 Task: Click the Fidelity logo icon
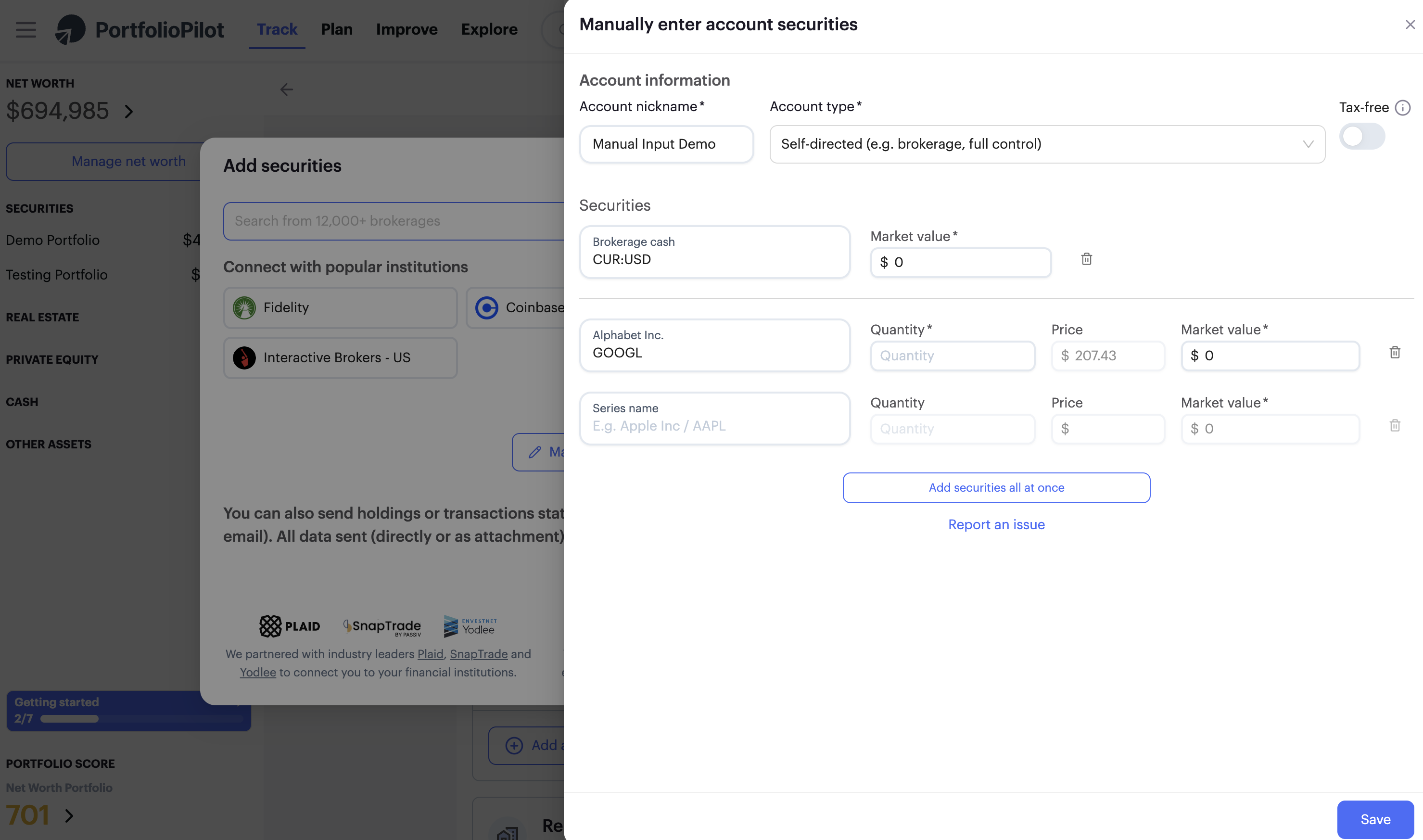point(244,307)
